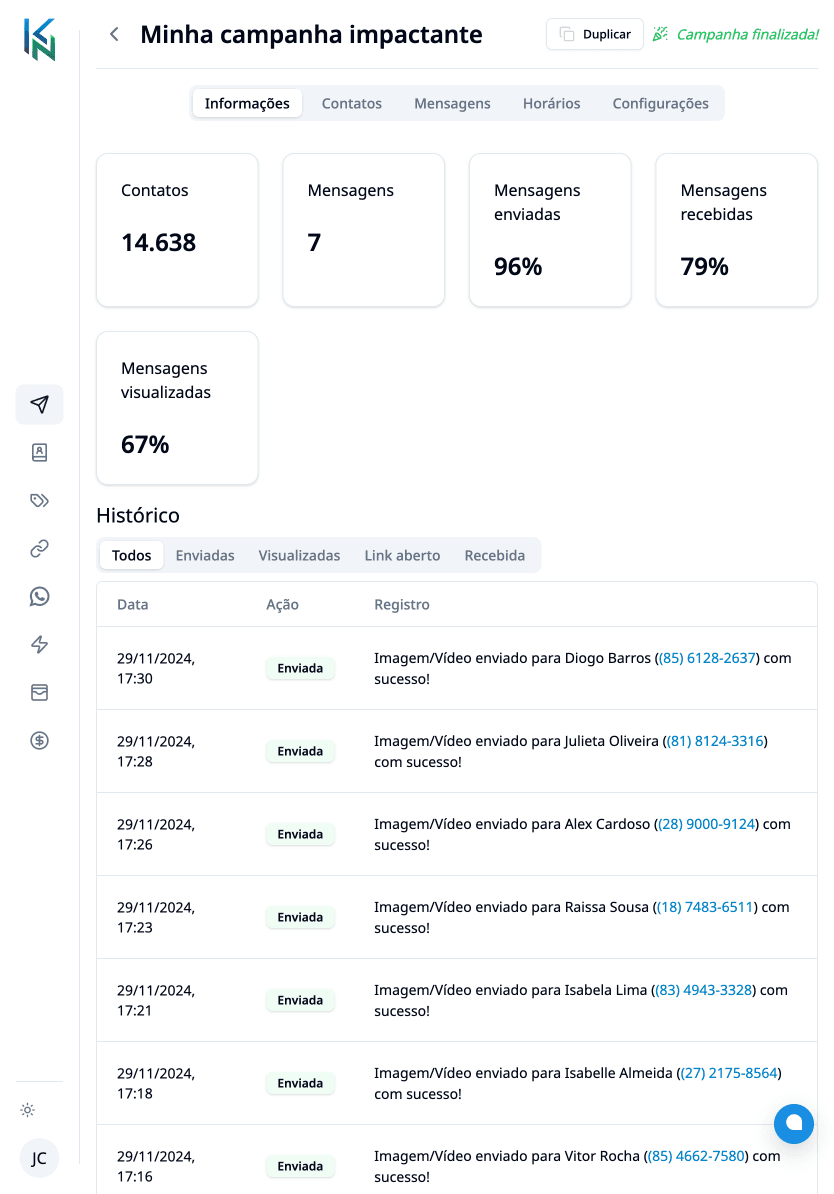Click the Duplicar button
The height and width of the screenshot is (1194, 834).
(595, 34)
